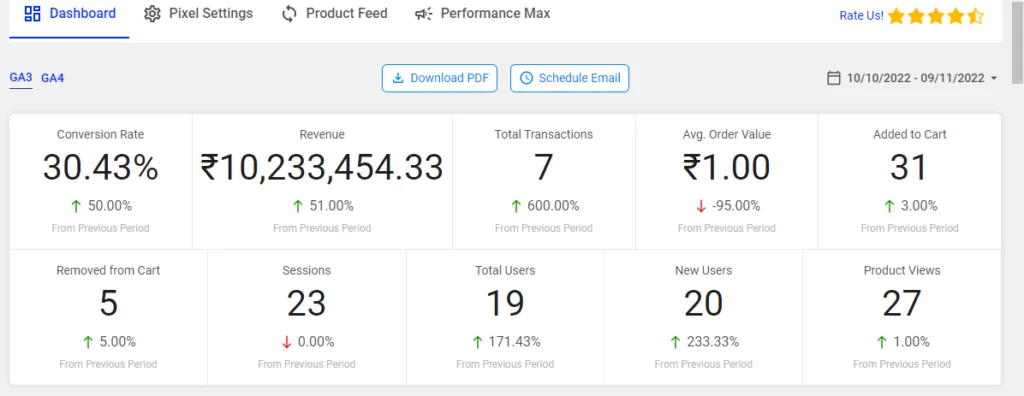The image size is (1024, 396).
Task: Click the green arrow beside 1.00%
Action: [881, 342]
